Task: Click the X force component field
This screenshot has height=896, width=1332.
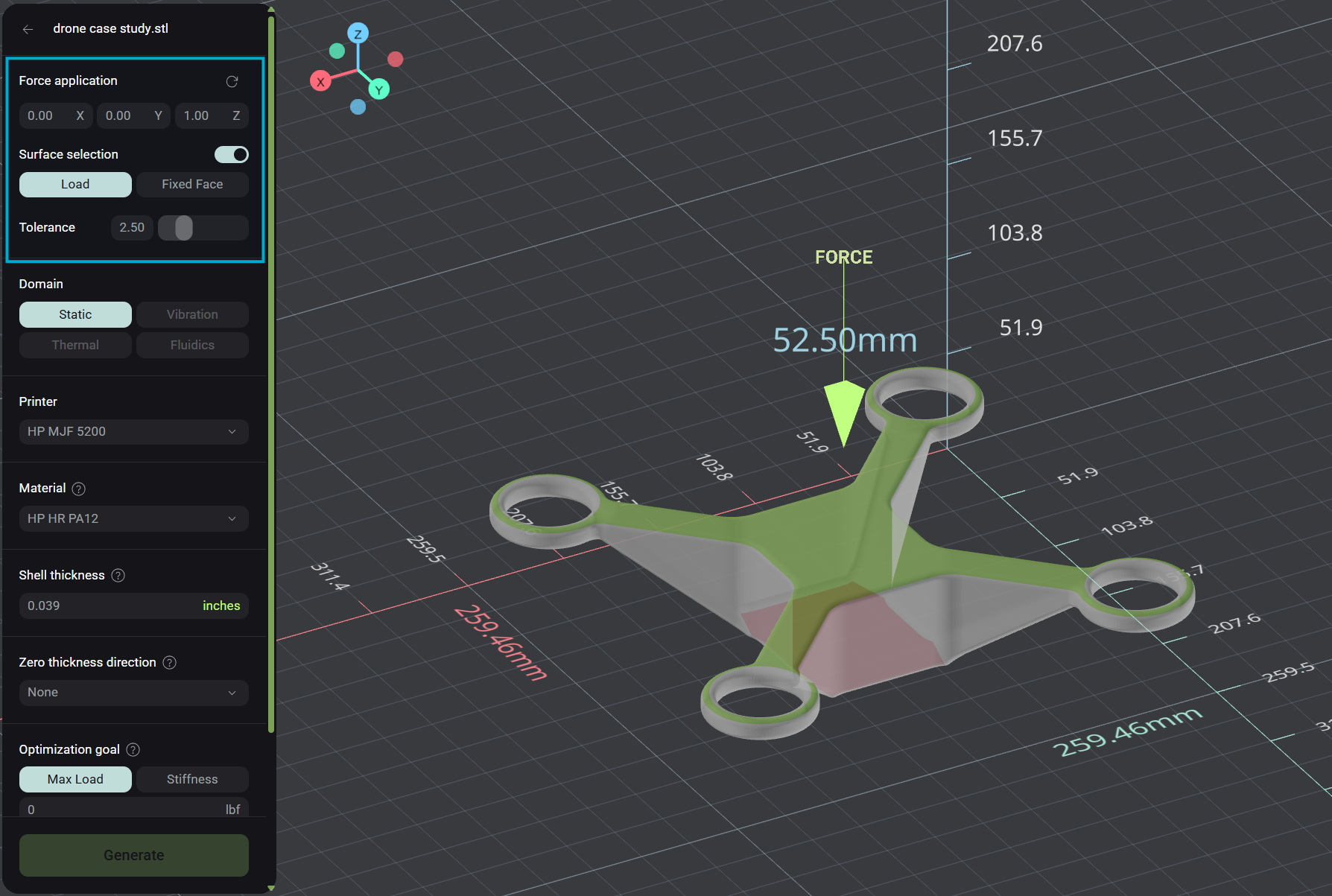Action: click(x=56, y=116)
